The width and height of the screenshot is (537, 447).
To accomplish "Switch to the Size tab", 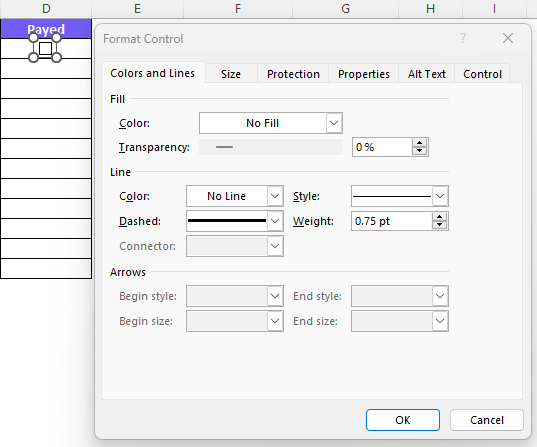I will coord(231,74).
